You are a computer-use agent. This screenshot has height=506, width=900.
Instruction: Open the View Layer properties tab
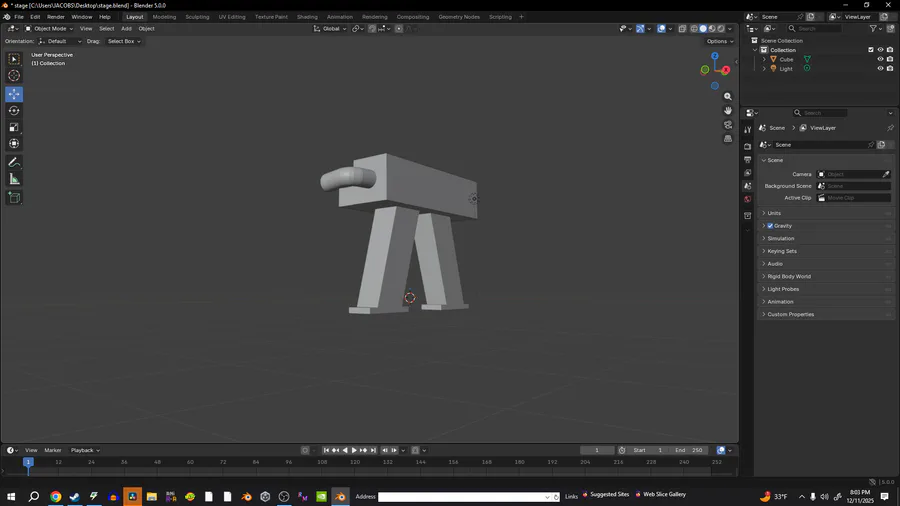pyautogui.click(x=747, y=173)
